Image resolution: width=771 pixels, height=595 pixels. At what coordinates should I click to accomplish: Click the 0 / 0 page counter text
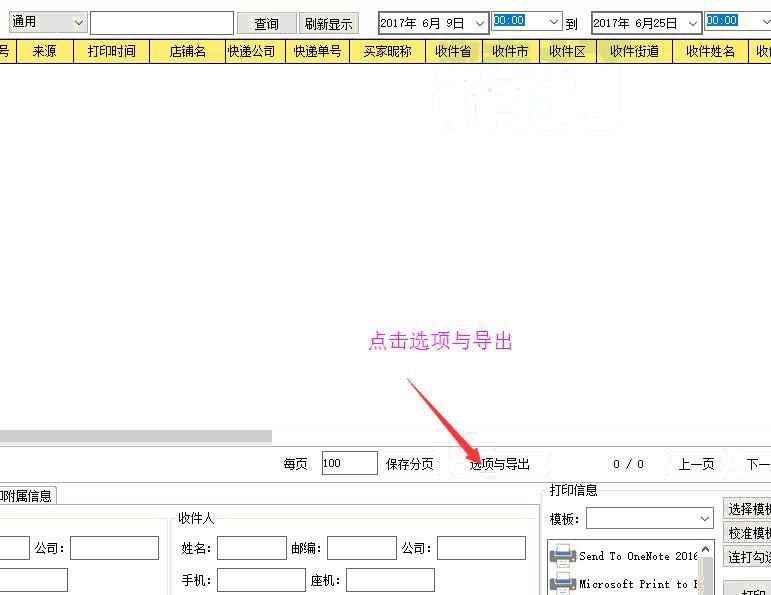(628, 464)
